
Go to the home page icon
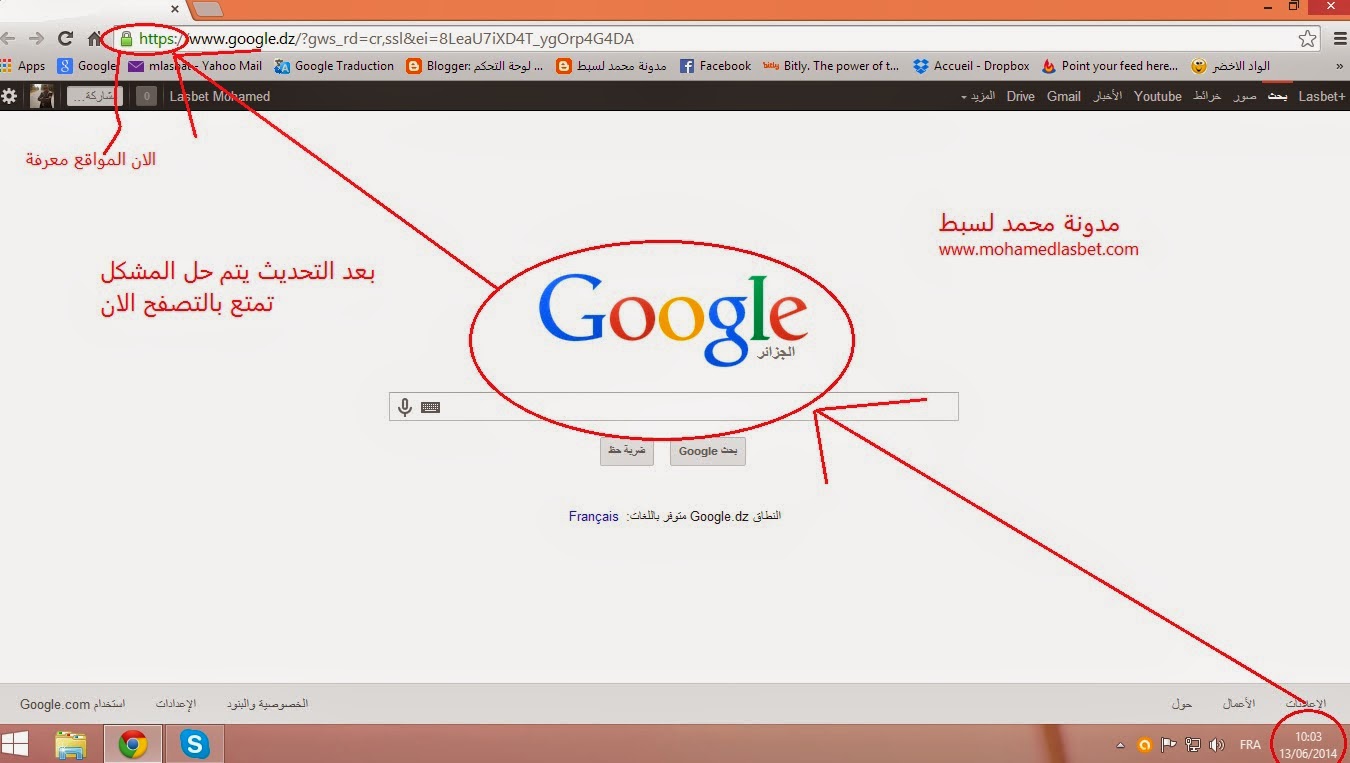pyautogui.click(x=95, y=39)
